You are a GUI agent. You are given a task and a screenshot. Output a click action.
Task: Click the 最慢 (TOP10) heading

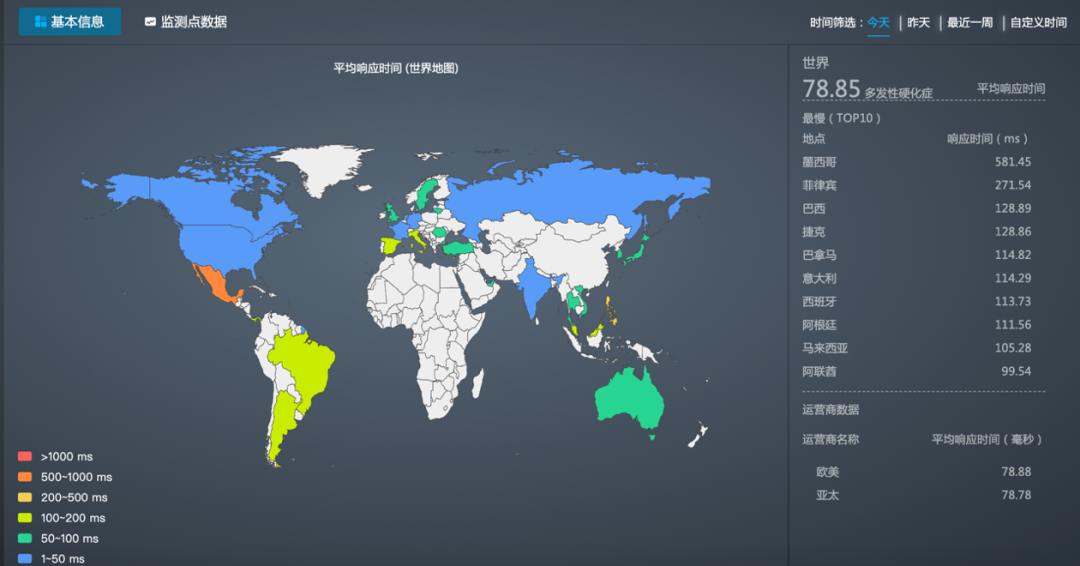click(842, 118)
